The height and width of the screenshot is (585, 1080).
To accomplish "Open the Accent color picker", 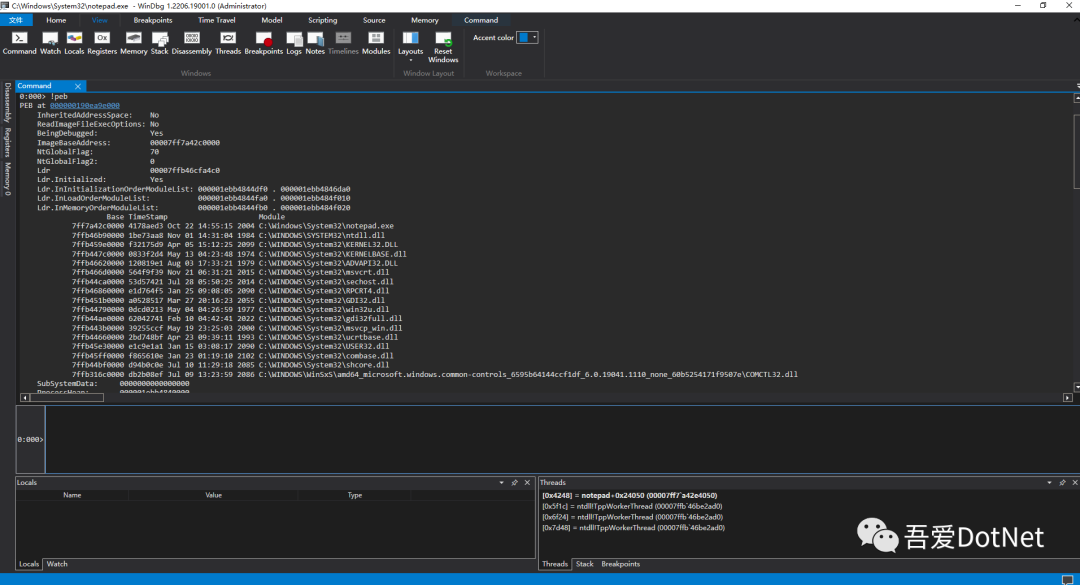I will 528,38.
